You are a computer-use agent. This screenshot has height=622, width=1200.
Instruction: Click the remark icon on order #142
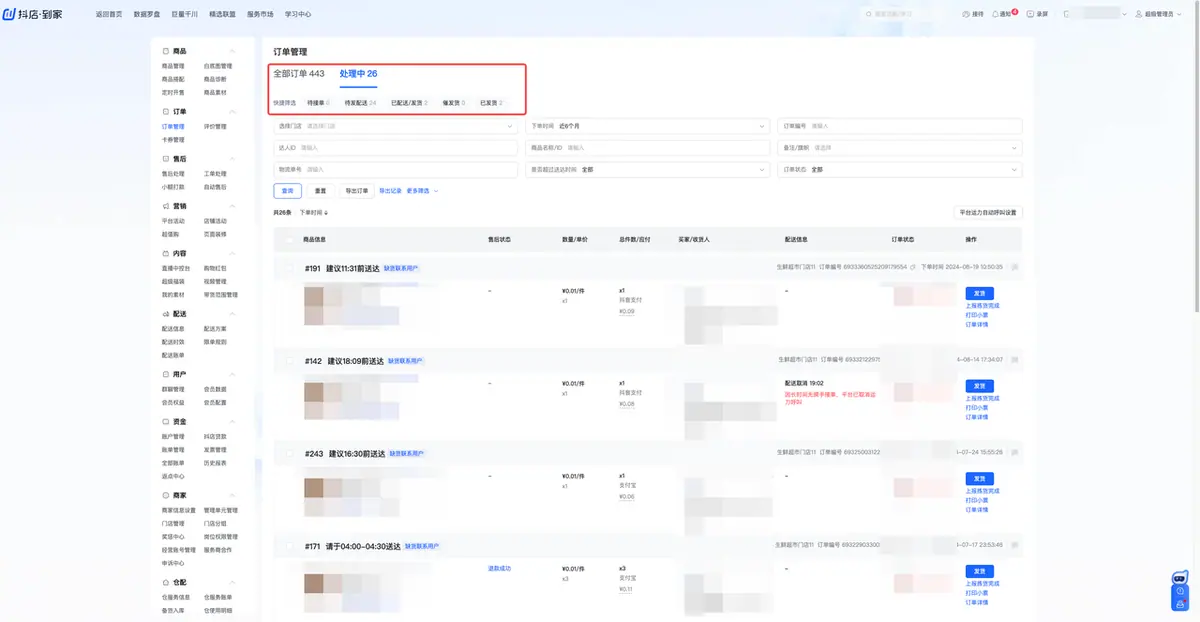tap(1014, 360)
